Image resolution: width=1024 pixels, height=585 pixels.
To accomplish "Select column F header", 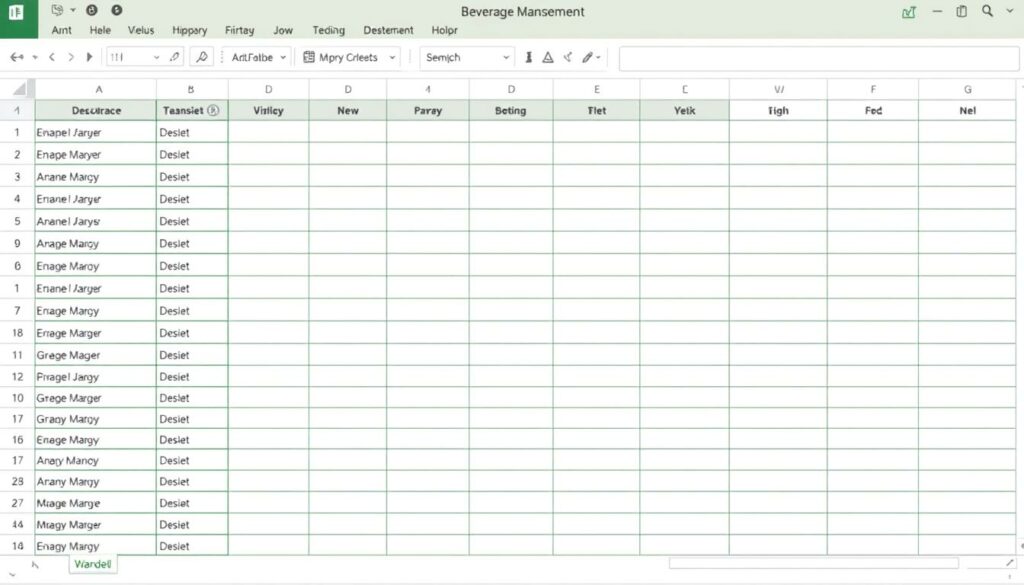I will point(873,89).
